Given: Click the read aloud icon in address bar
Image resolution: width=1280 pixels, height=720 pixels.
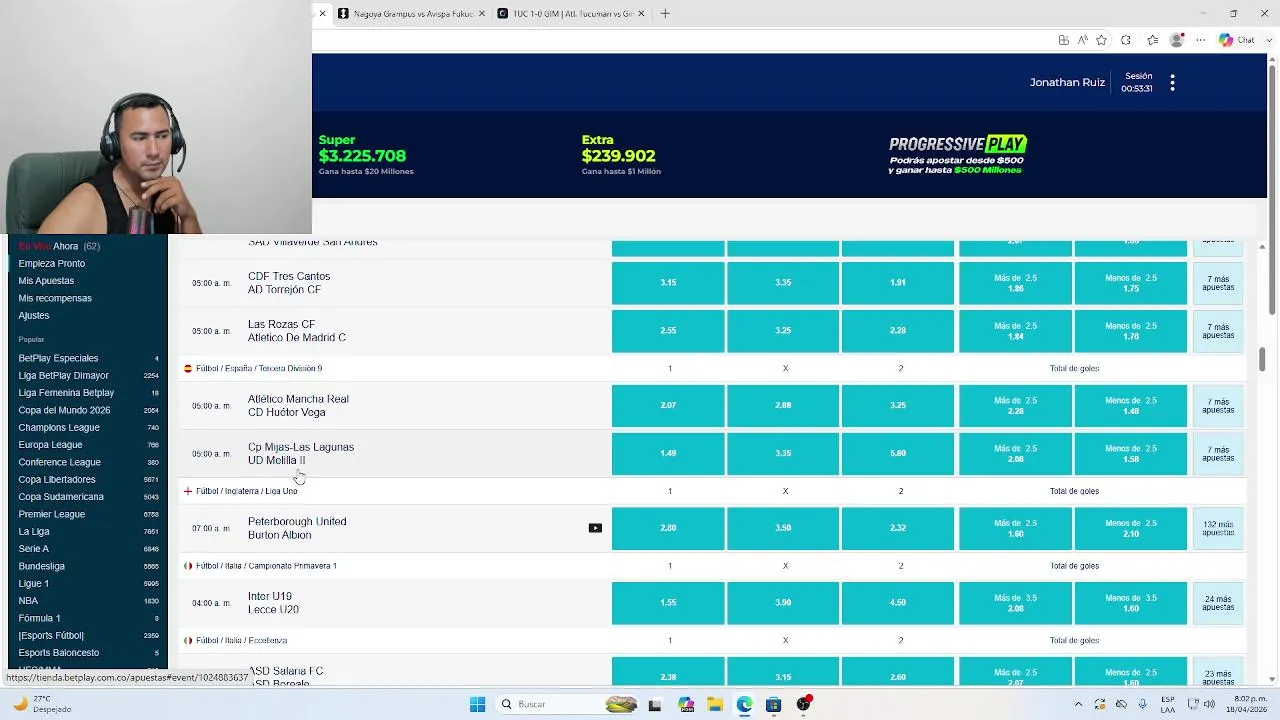Looking at the screenshot, I should coord(1082,40).
